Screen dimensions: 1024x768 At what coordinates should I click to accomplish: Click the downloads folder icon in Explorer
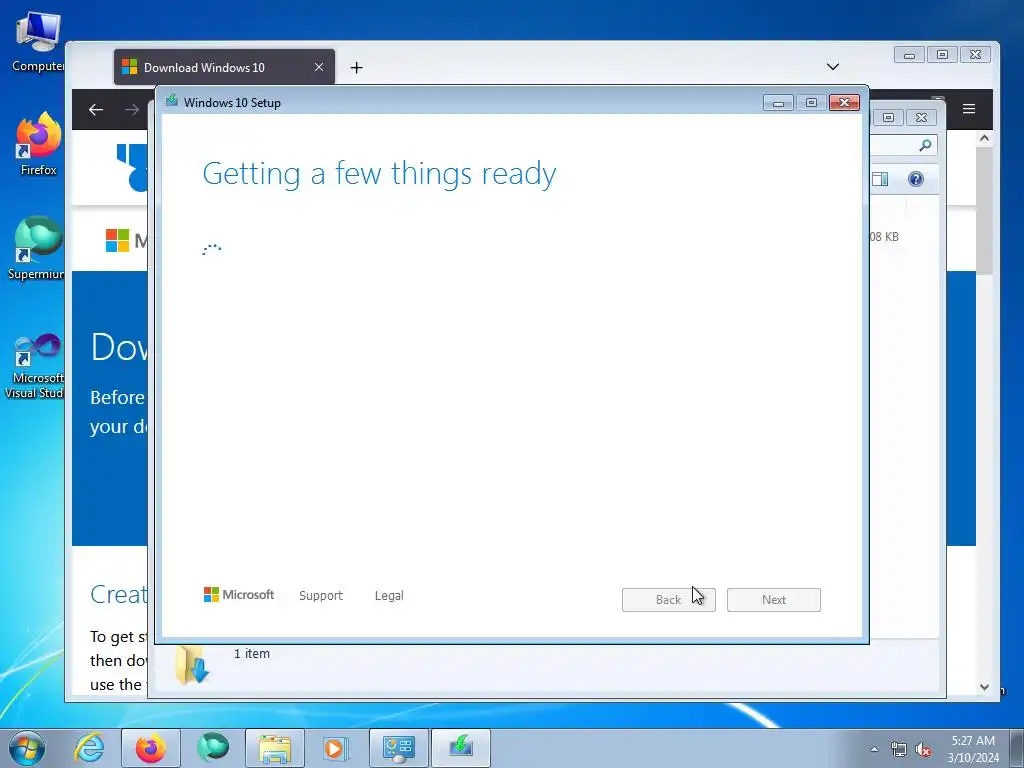192,666
